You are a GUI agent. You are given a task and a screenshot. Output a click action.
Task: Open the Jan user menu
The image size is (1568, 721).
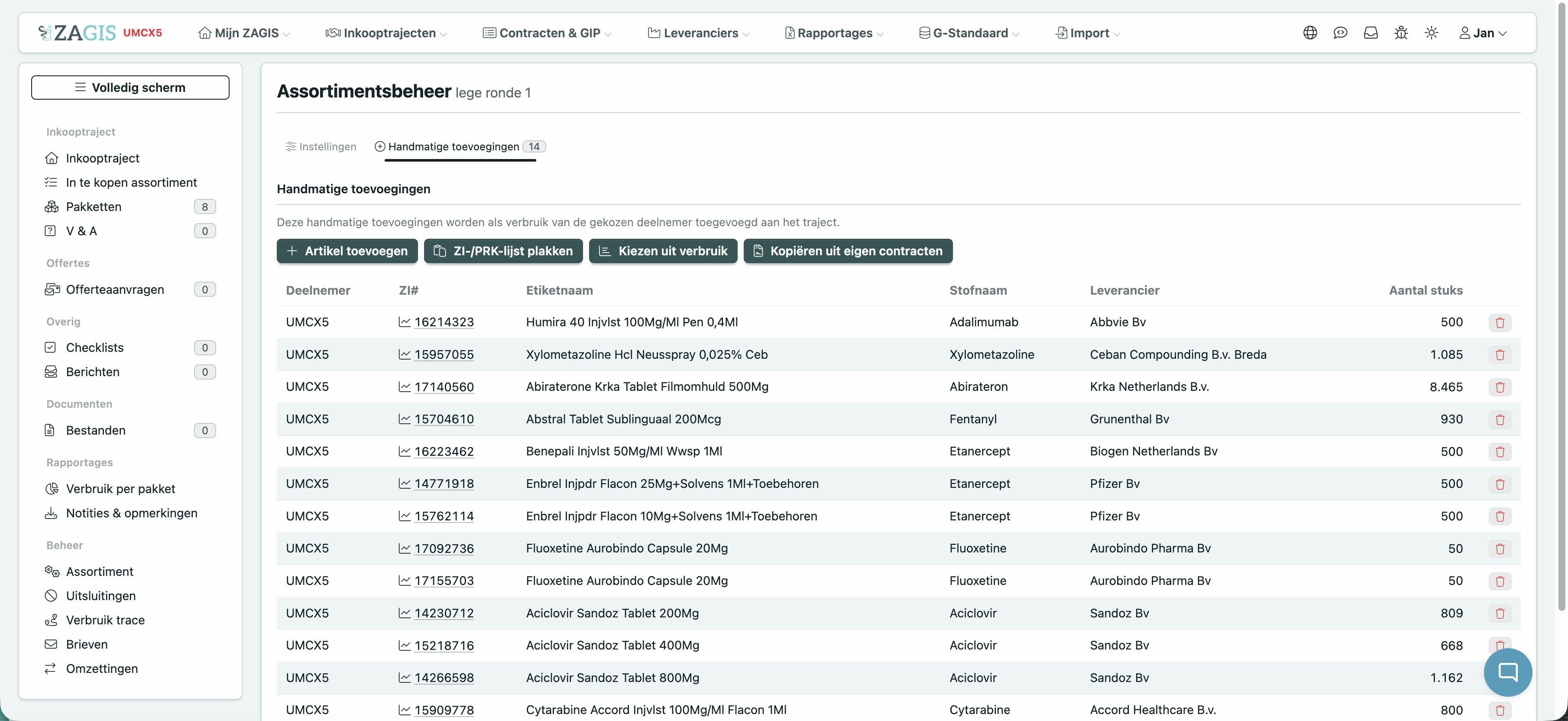(1483, 33)
